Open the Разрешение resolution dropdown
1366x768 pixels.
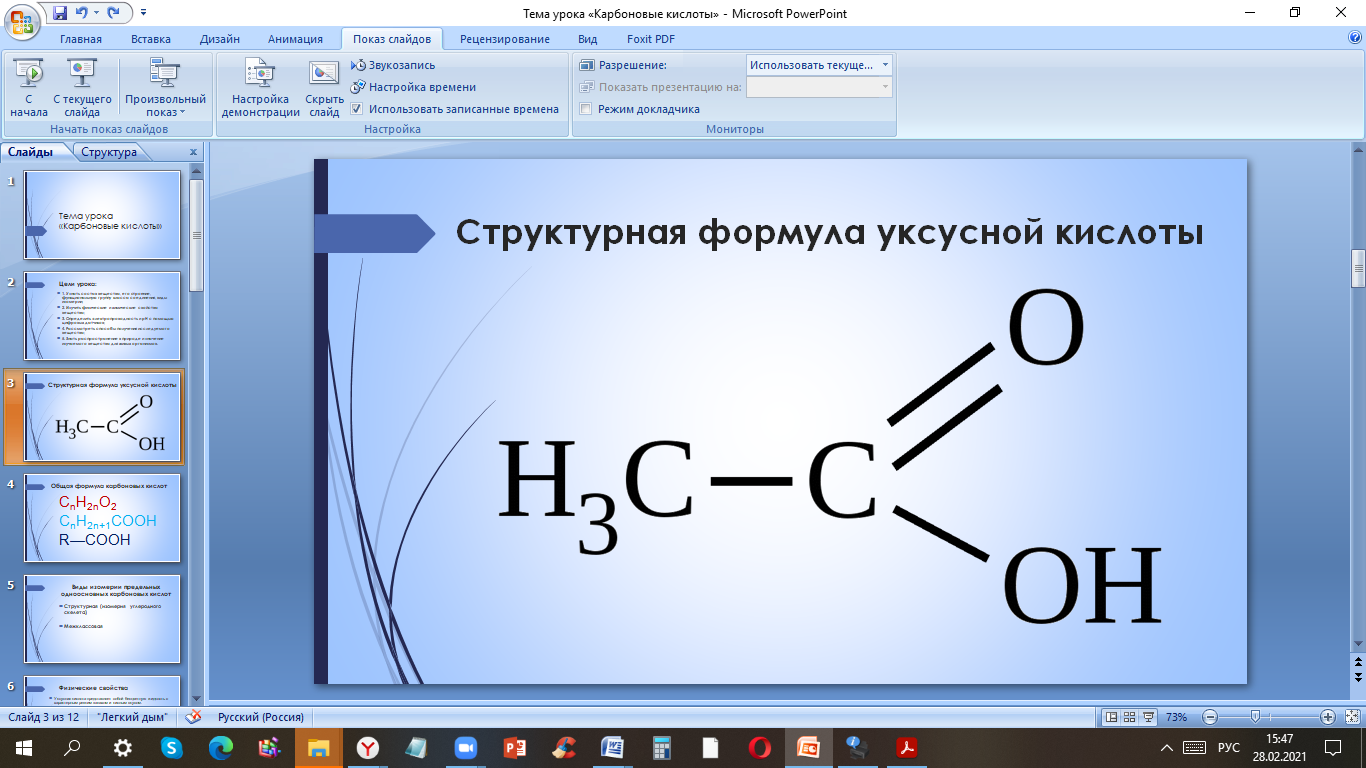click(819, 65)
